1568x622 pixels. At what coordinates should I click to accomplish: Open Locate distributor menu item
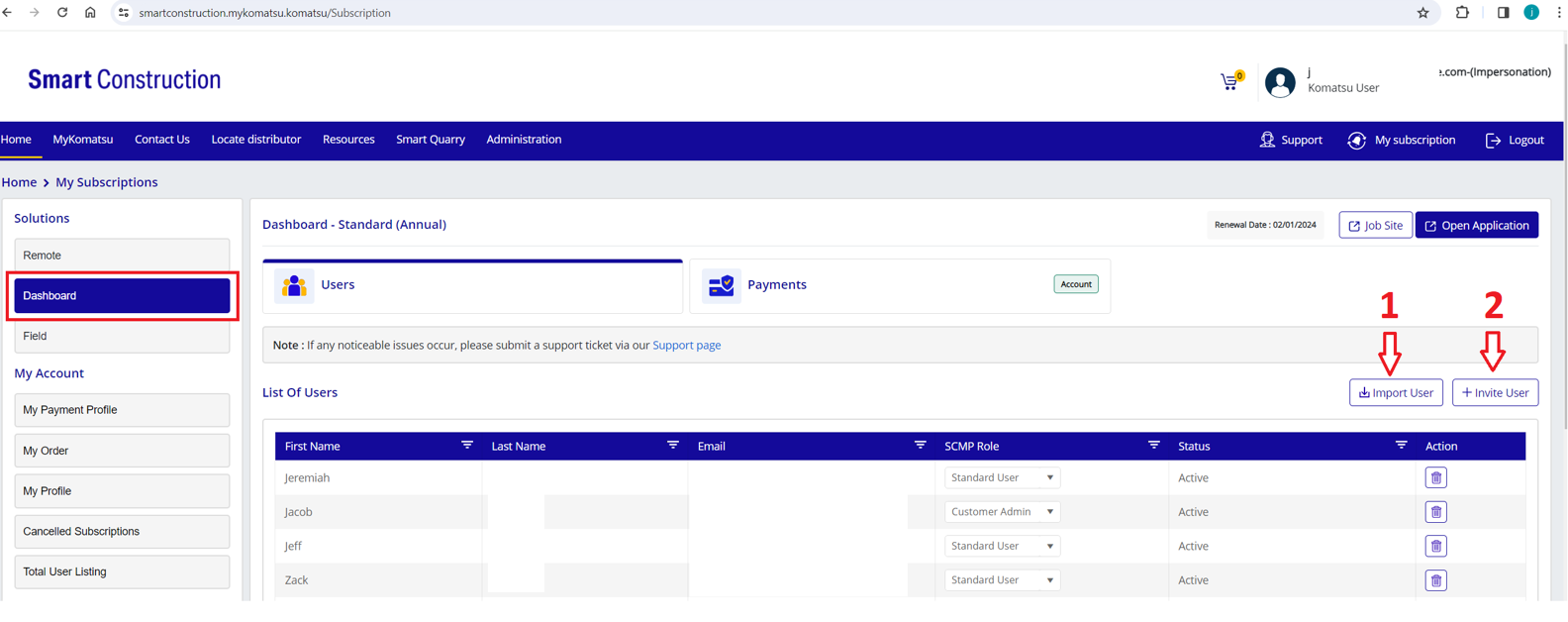[x=256, y=140]
